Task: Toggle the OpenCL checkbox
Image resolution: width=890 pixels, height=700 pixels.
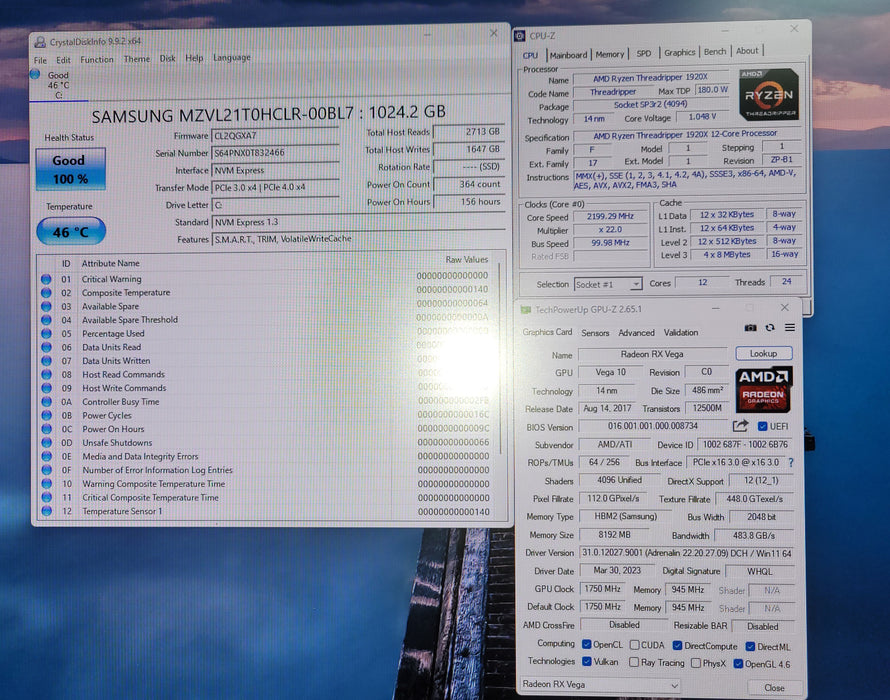Action: (587, 644)
